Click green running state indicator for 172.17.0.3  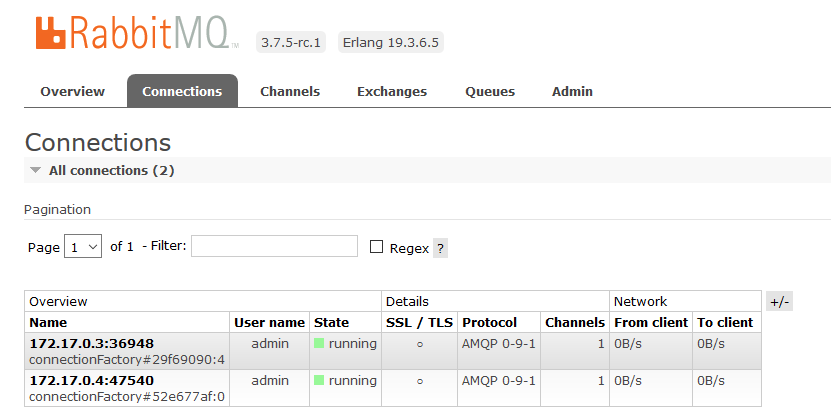pos(319,343)
